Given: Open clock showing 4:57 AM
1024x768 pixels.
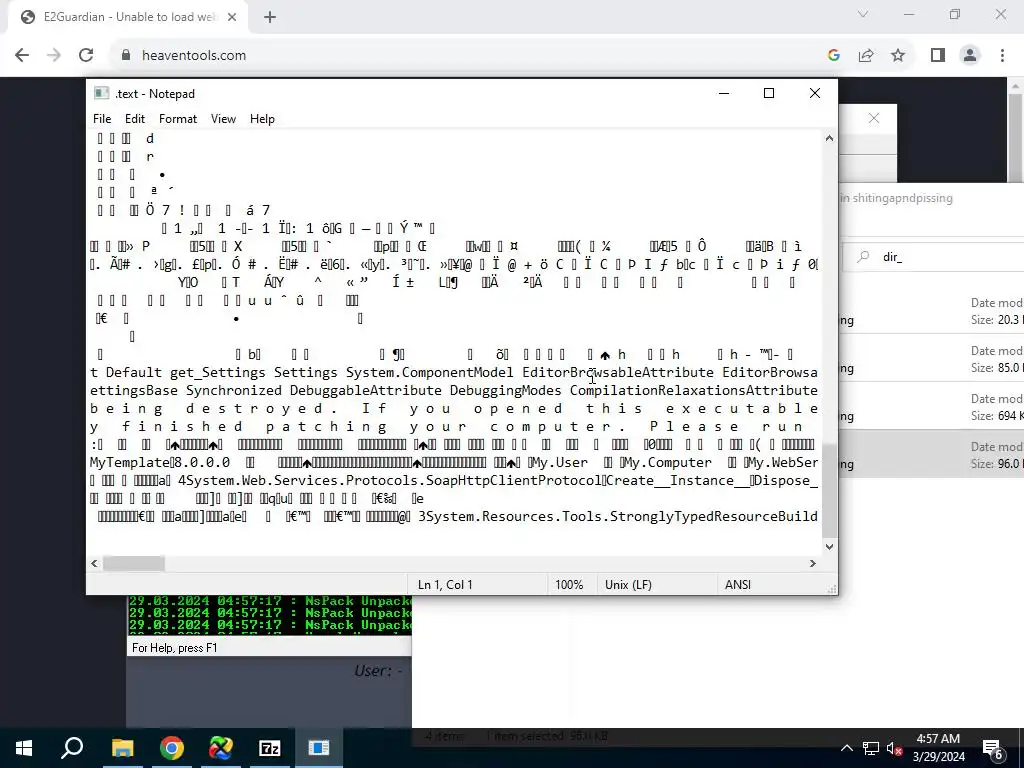Looking at the screenshot, I should [x=938, y=748].
